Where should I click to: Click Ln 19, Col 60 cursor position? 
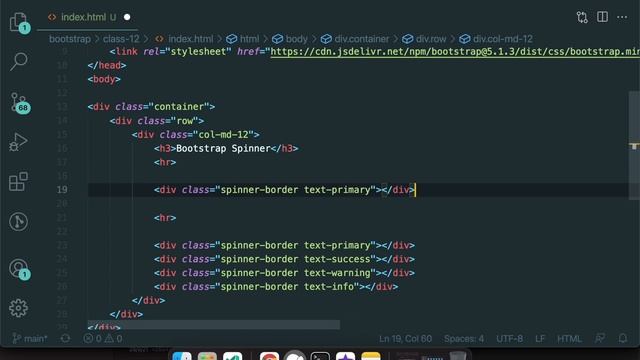point(405,339)
